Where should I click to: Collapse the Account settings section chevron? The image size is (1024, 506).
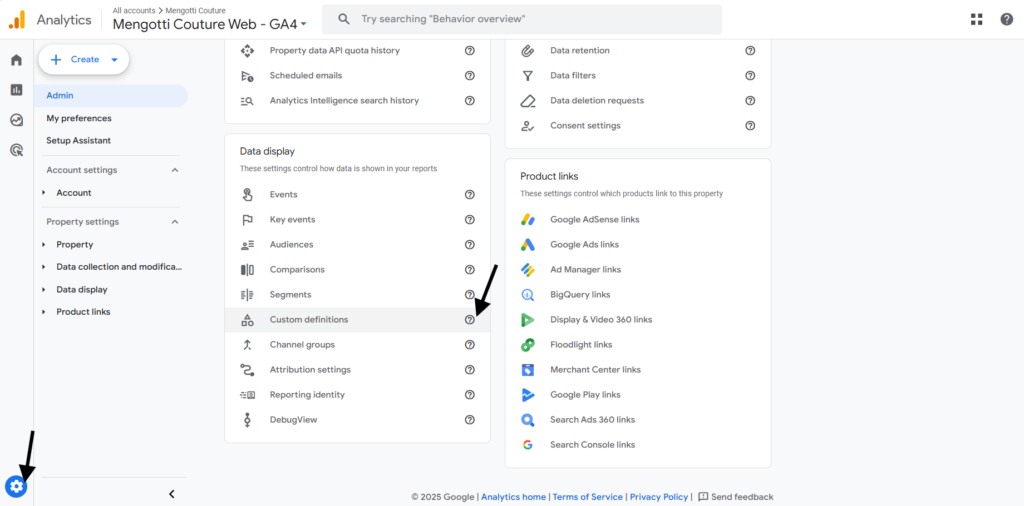tap(174, 170)
